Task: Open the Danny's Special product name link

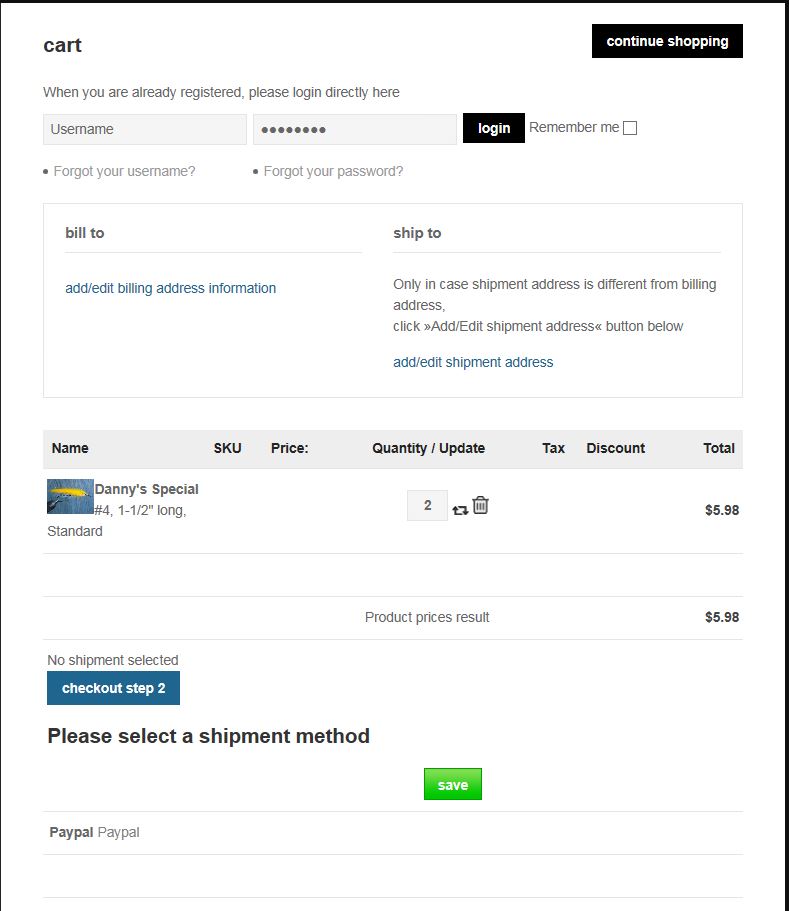Action: 147,489
